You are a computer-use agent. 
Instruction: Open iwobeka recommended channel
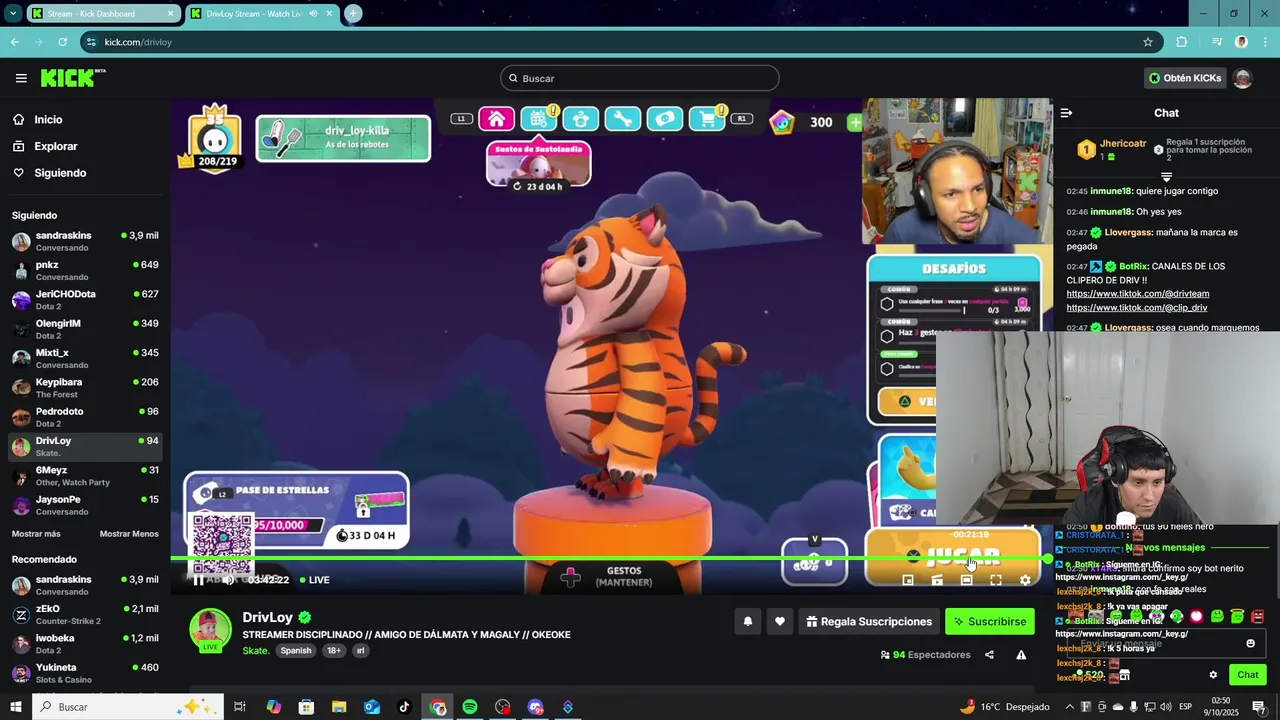[x=84, y=644]
